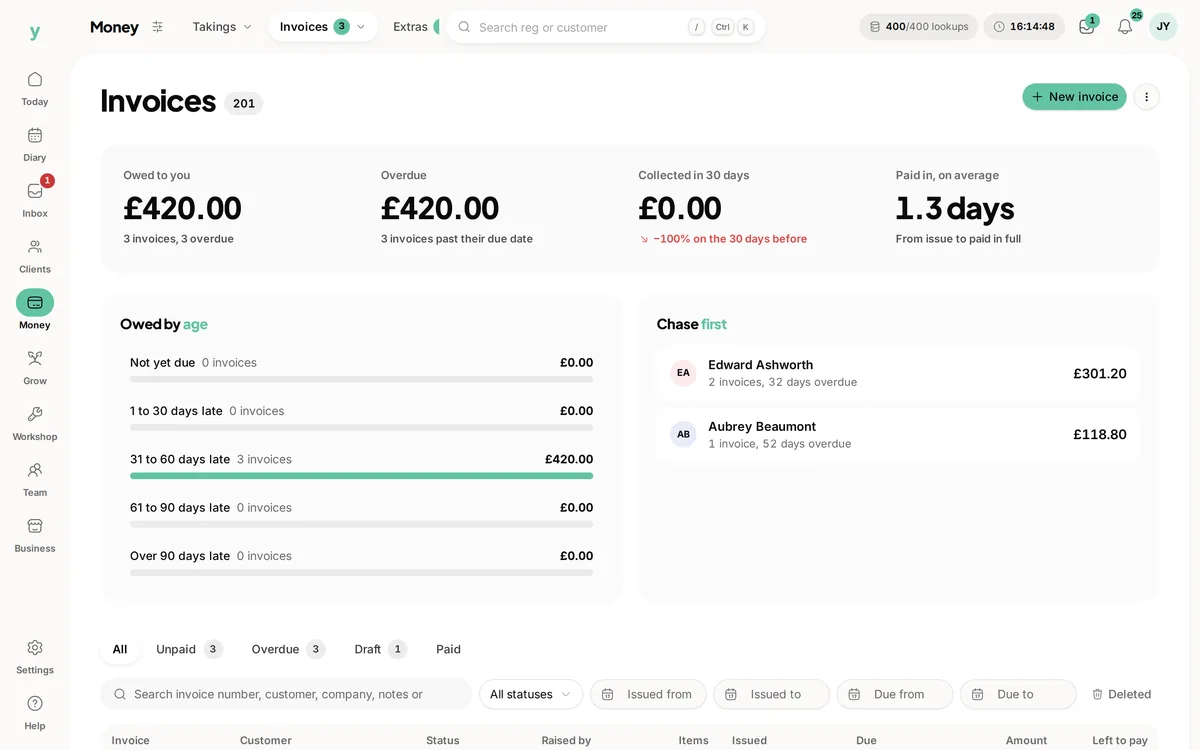Viewport: 1200px width, 750px height.
Task: Open Aubrey Beaumont chase entry
Action: click(x=898, y=434)
